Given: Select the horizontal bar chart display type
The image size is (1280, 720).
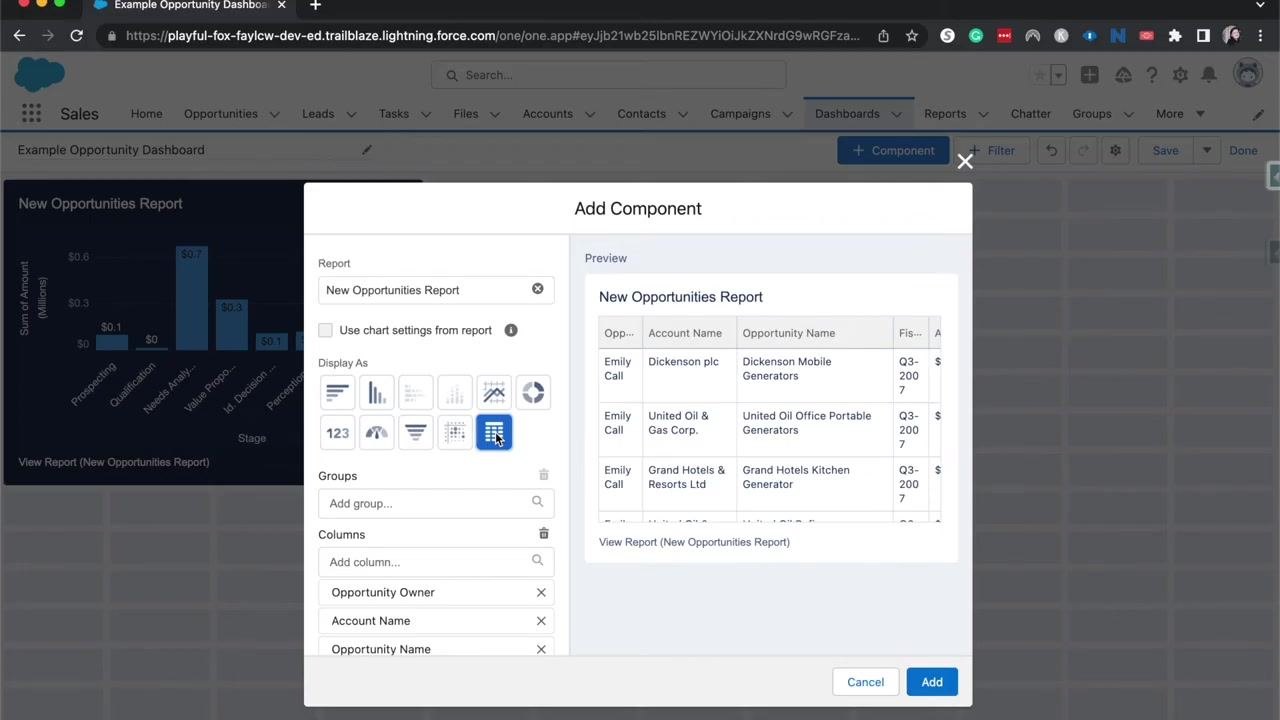Looking at the screenshot, I should click(x=337, y=393).
